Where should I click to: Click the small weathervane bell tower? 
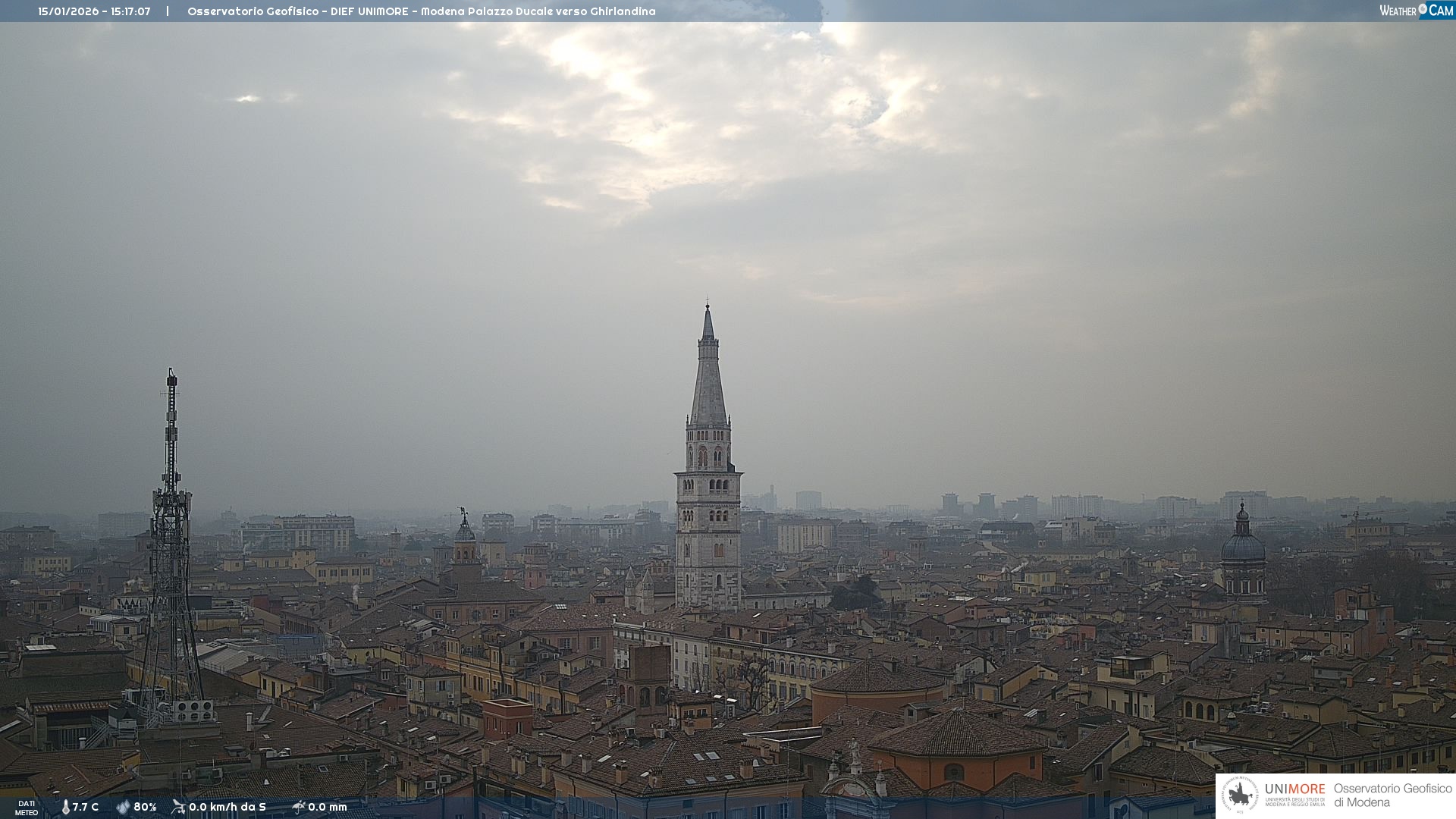pos(464,535)
